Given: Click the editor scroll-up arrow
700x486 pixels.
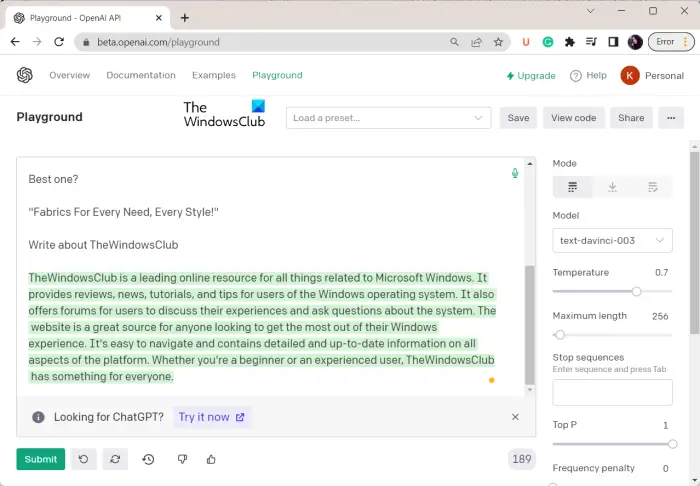Looking at the screenshot, I should (529, 164).
